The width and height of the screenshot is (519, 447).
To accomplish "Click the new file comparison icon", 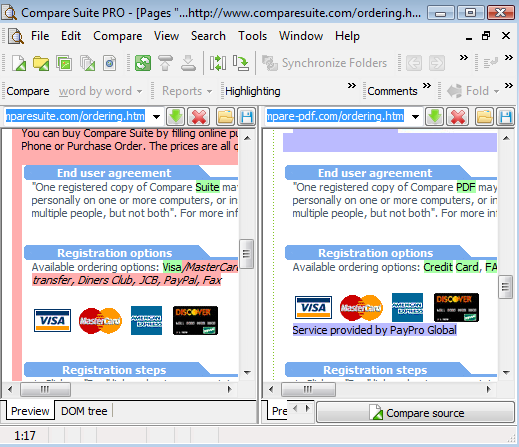I will pos(19,63).
